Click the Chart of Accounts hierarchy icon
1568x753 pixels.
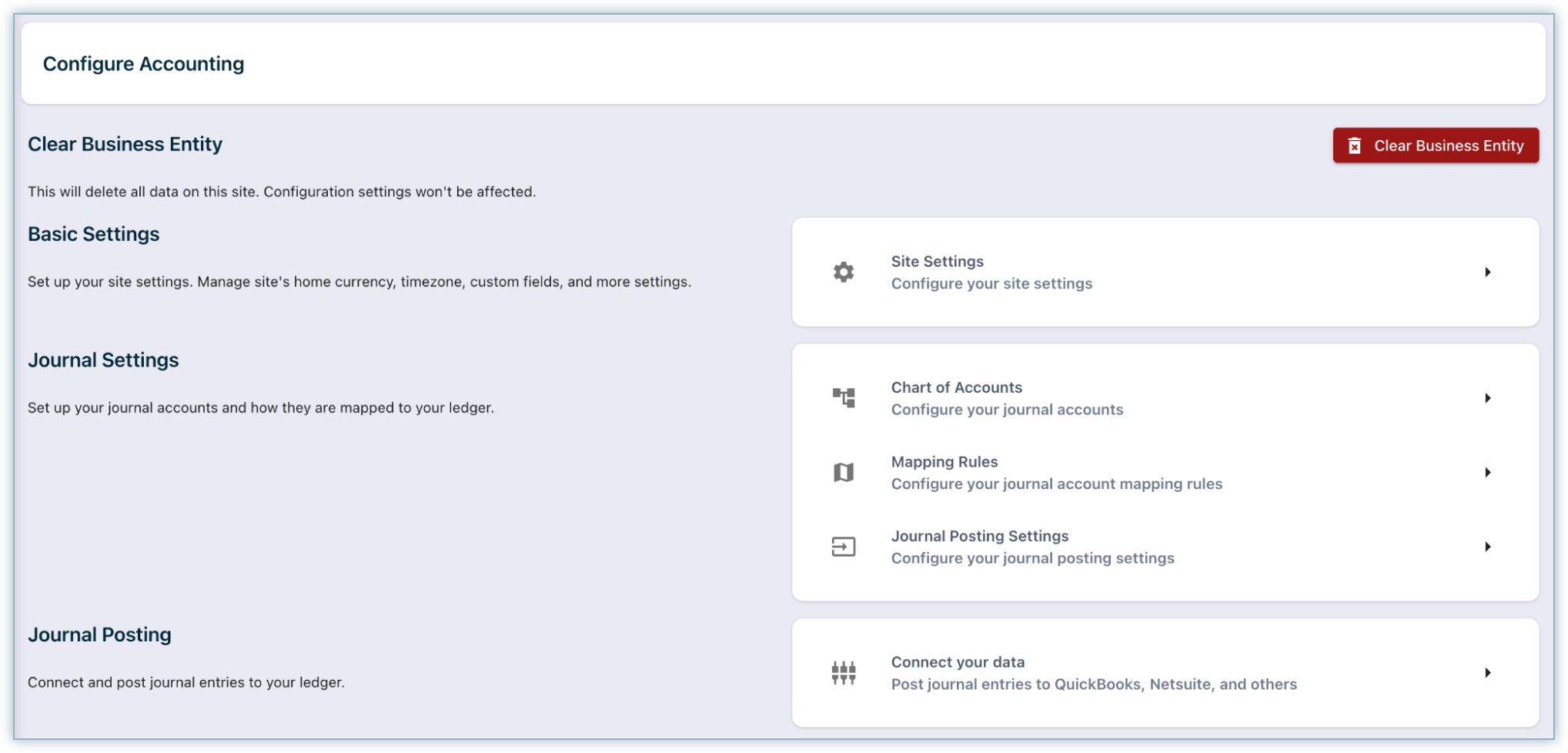pos(844,398)
